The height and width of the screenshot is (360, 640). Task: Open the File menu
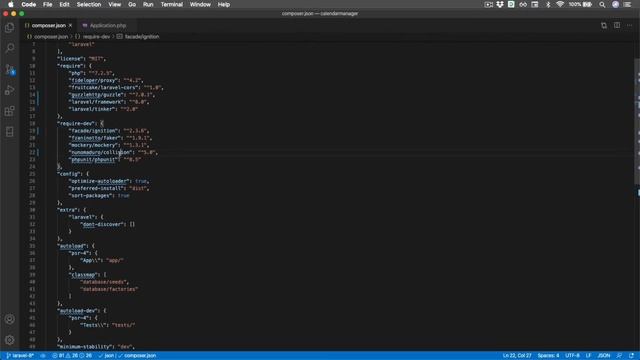click(x=48, y=4)
